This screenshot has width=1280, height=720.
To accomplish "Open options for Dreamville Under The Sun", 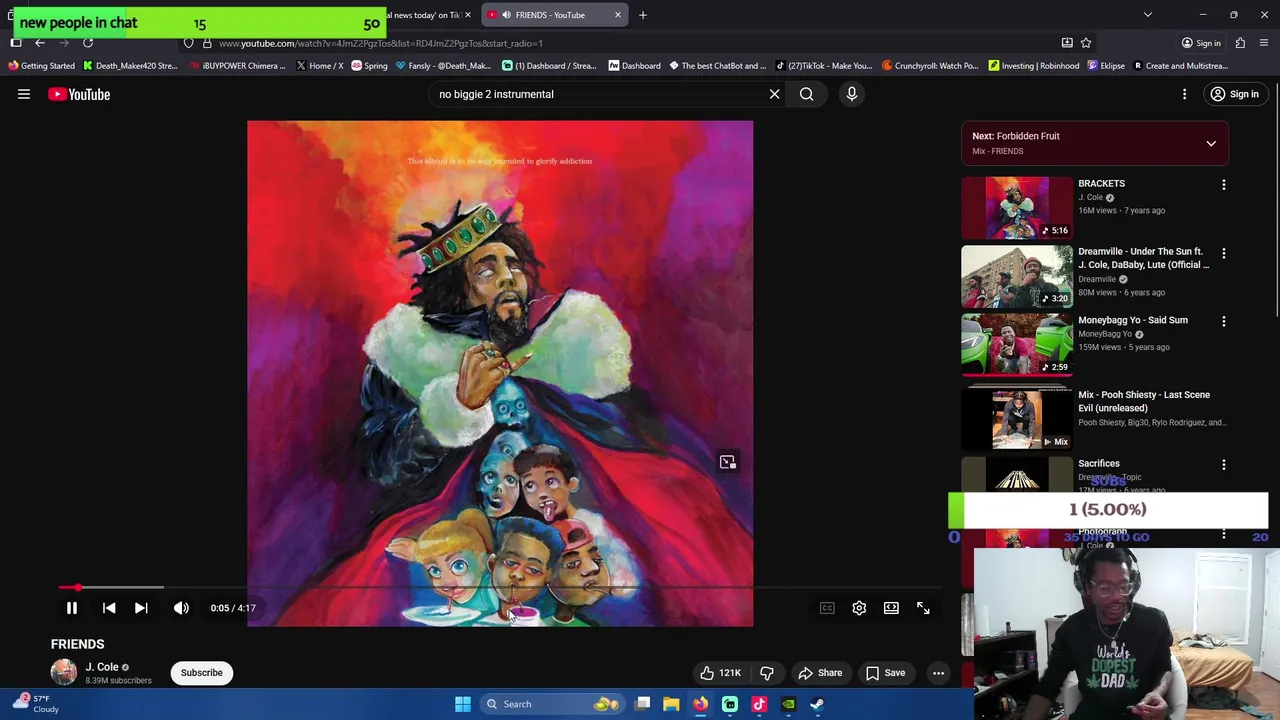I will point(1224,253).
